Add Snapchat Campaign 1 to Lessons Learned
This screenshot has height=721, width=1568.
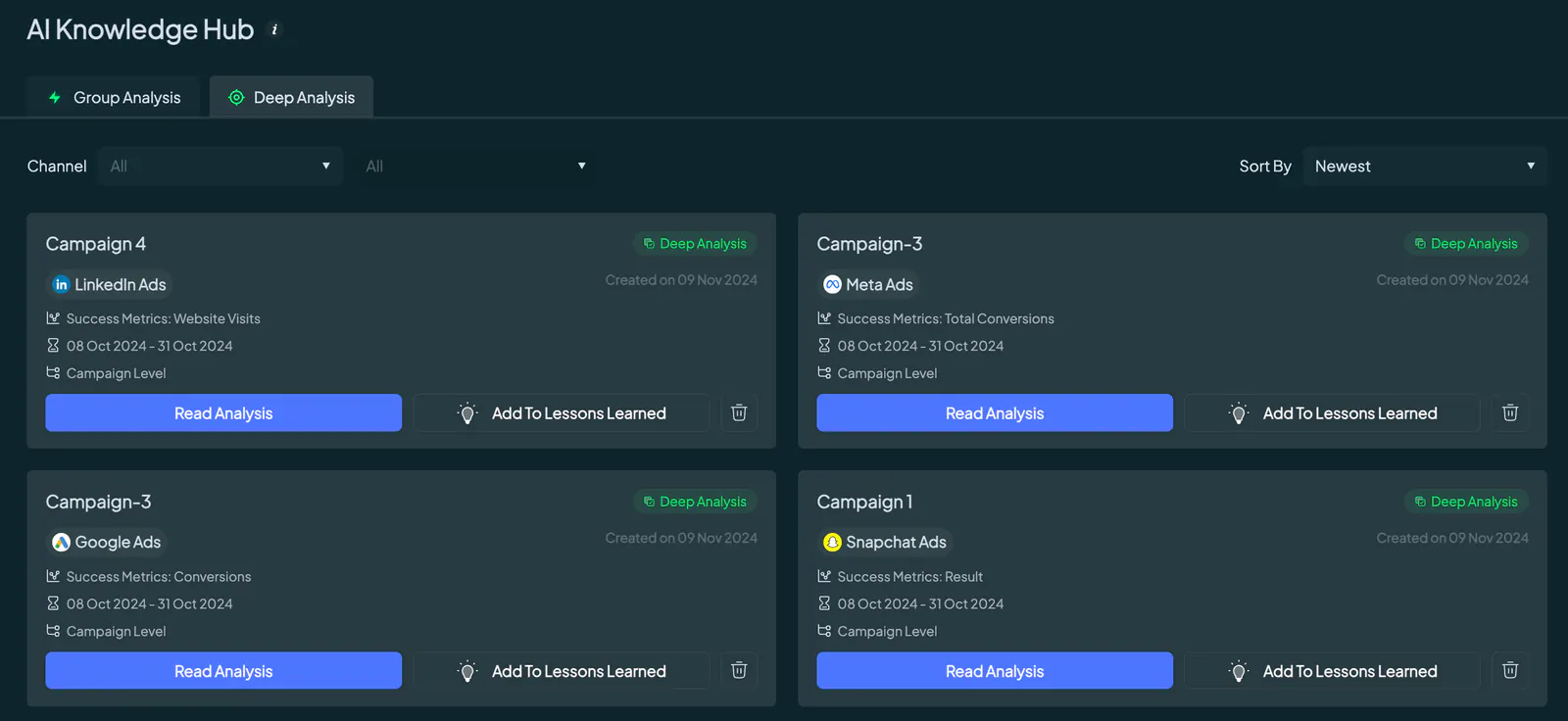1332,670
